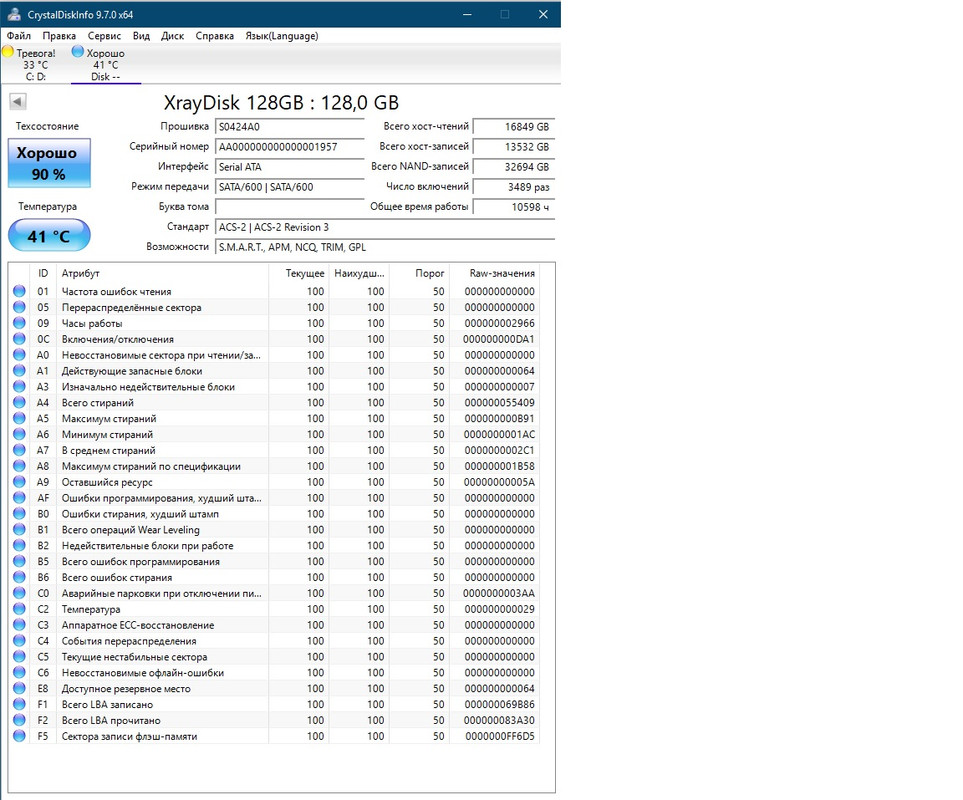This screenshot has height=800, width=963.
Task: Open the Сервис menu
Action: coord(104,36)
